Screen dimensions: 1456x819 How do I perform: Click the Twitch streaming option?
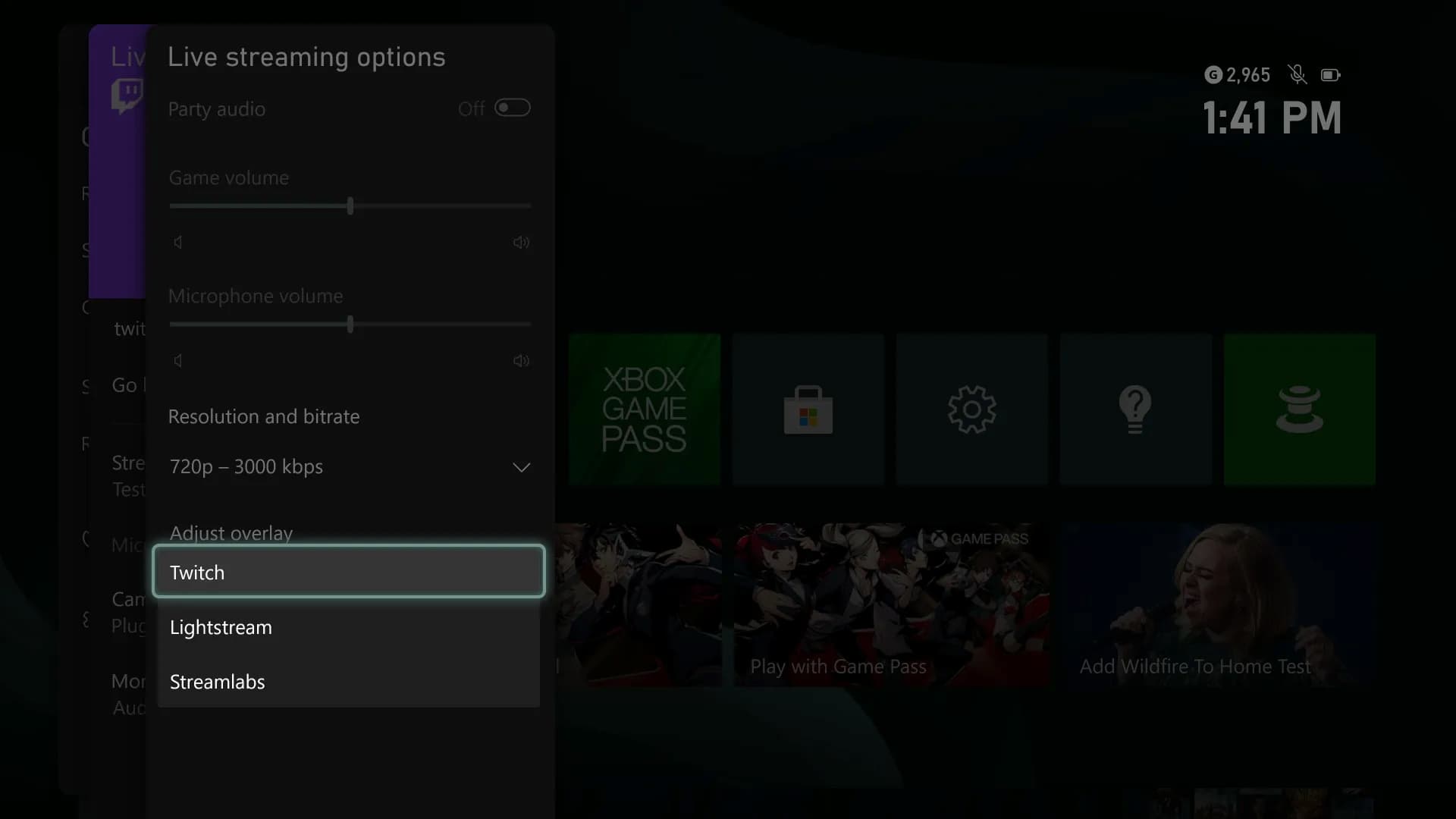pyautogui.click(x=349, y=572)
